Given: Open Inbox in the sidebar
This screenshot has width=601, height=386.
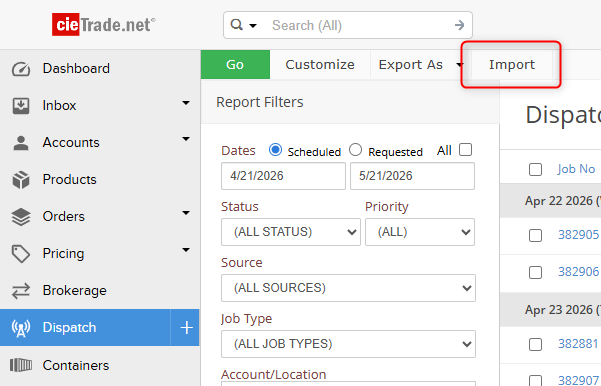Looking at the screenshot, I should click(x=59, y=105).
